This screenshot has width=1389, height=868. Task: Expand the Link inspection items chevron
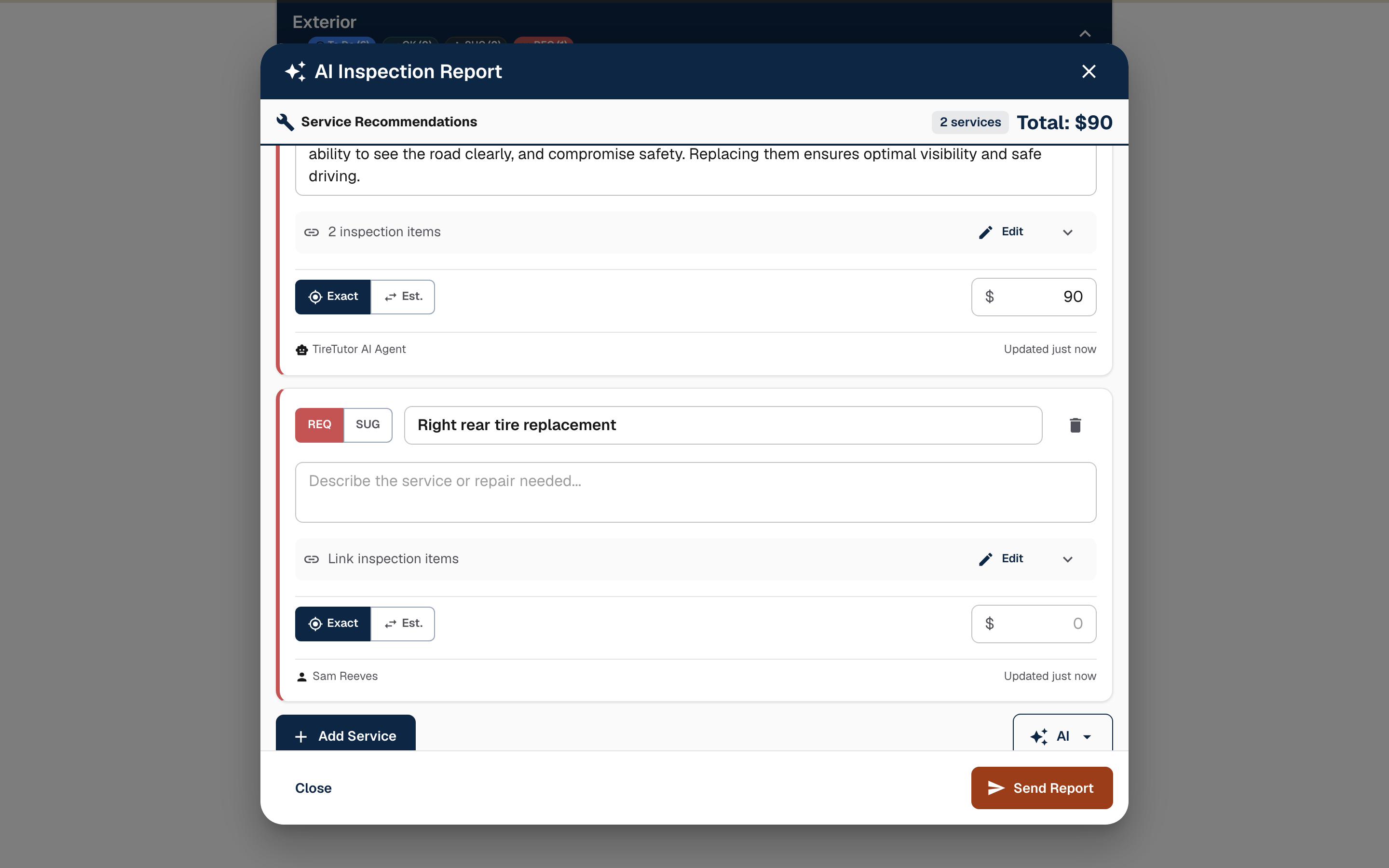click(1067, 559)
